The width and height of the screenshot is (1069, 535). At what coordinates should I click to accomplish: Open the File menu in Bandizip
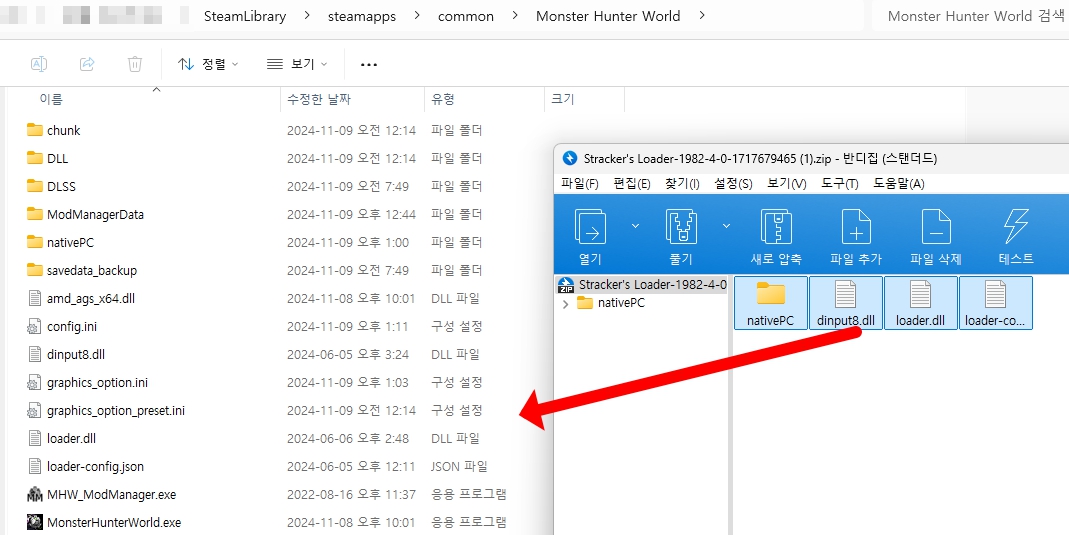[x=579, y=183]
